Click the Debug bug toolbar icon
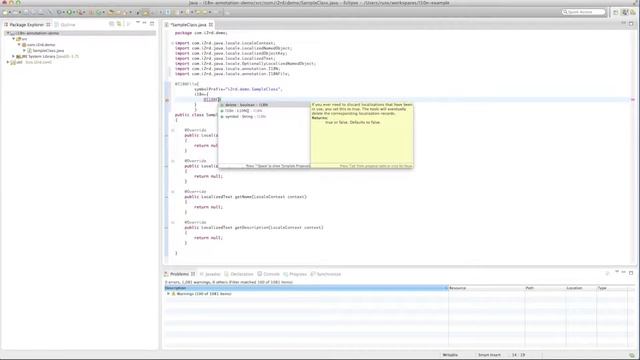 tap(59, 12)
